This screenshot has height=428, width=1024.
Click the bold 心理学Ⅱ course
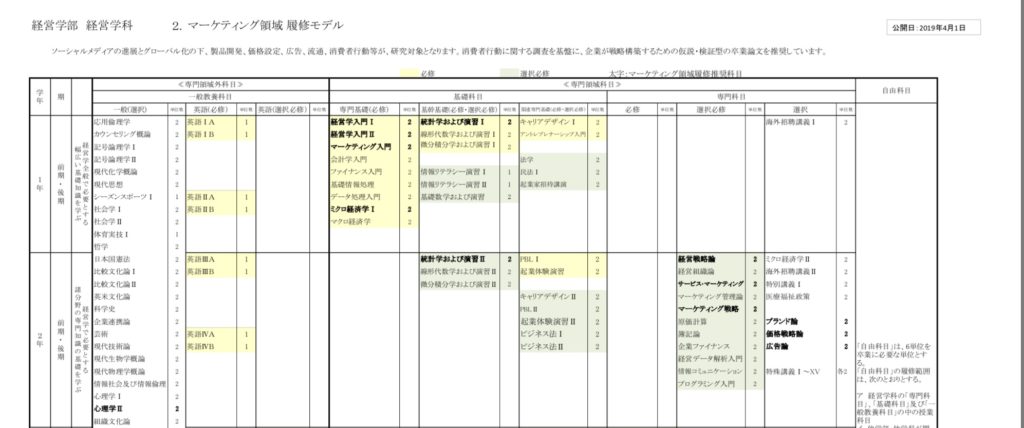[109, 409]
